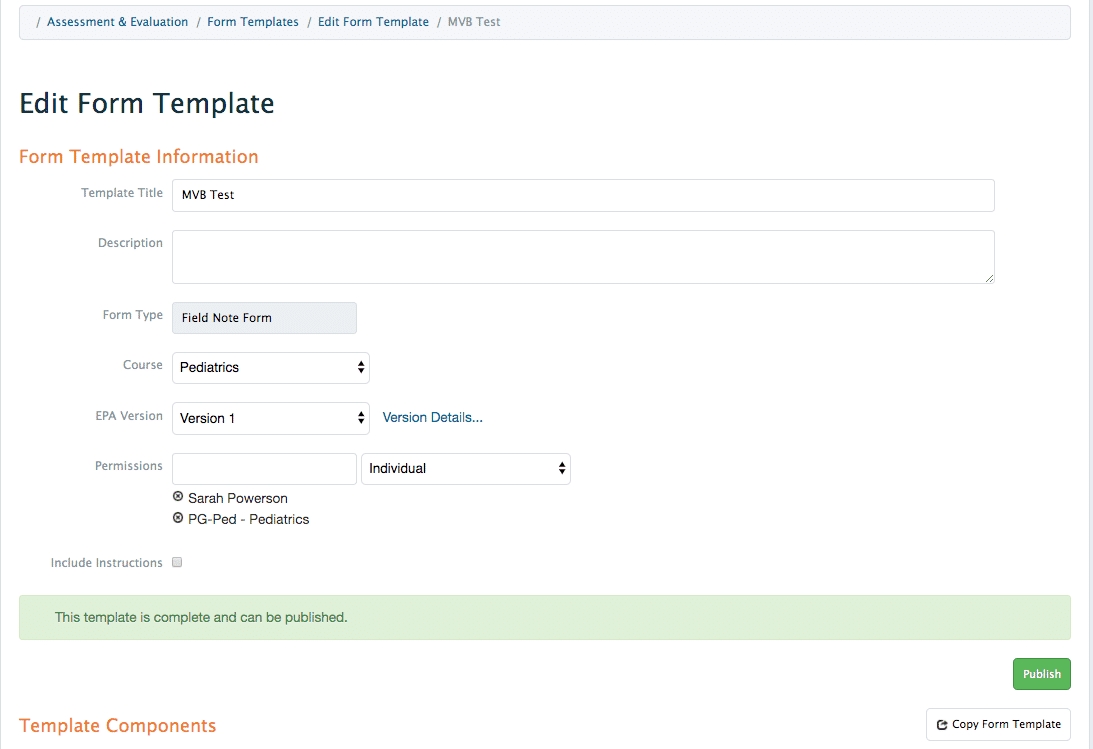Open the Course dropdown showing Pediatrics
Image resolution: width=1093 pixels, height=749 pixels.
(x=270, y=367)
